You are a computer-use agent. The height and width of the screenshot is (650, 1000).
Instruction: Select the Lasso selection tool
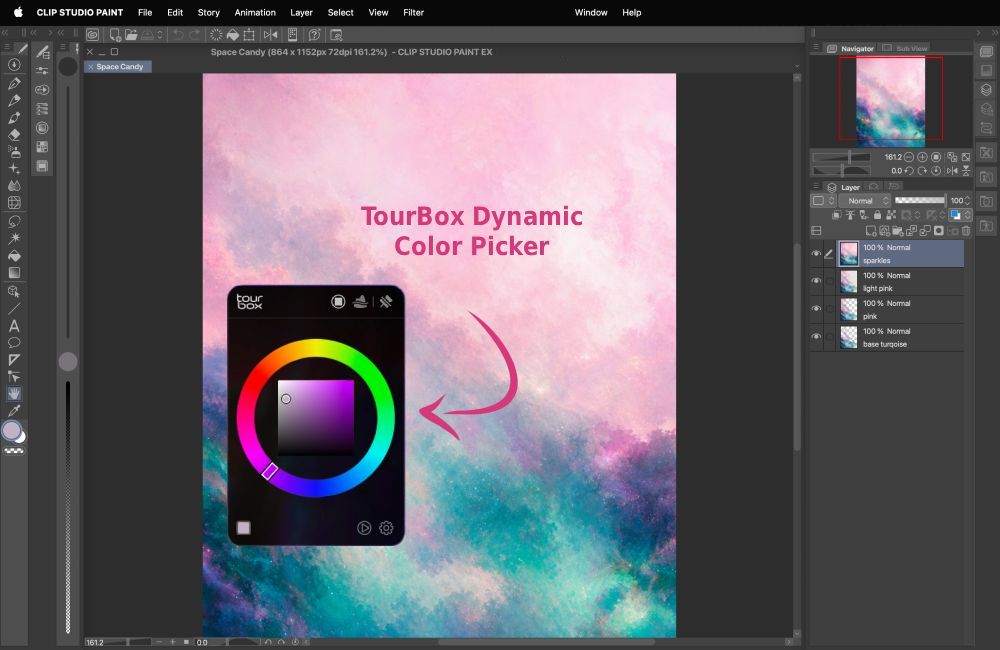click(14, 221)
